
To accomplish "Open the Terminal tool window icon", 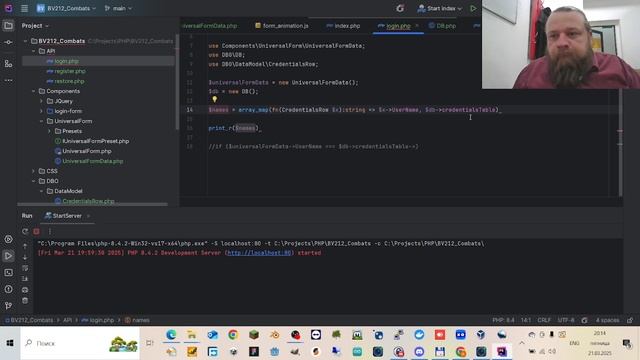I will (8, 272).
